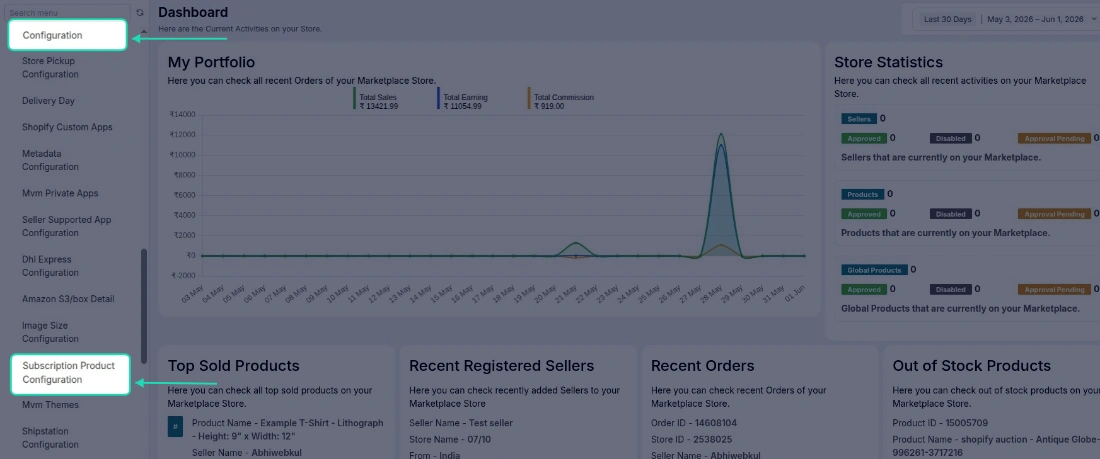Click the Sellers badge in Store Statistics
The height and width of the screenshot is (459, 1100).
tap(859, 119)
